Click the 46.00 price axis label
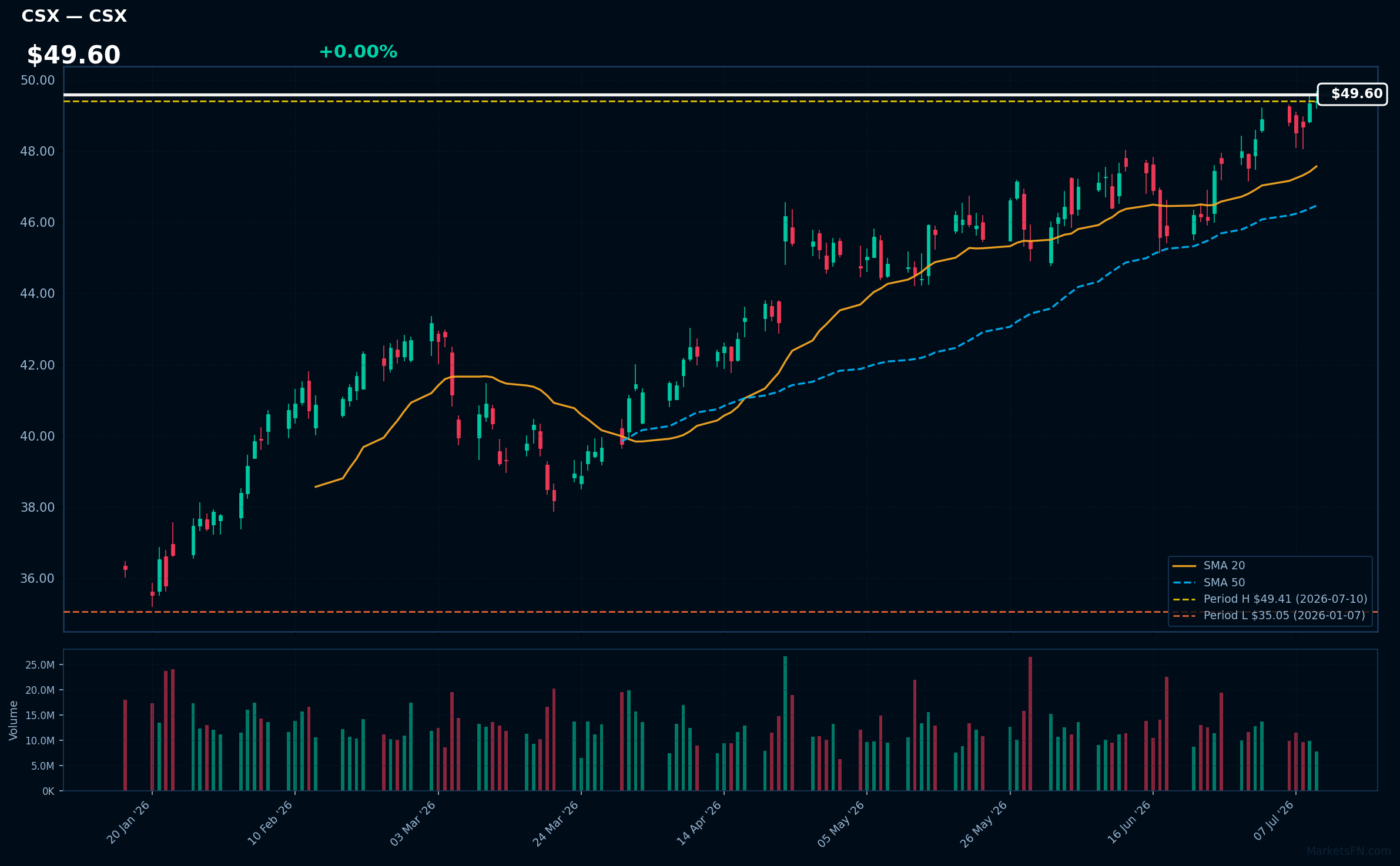 click(x=38, y=223)
